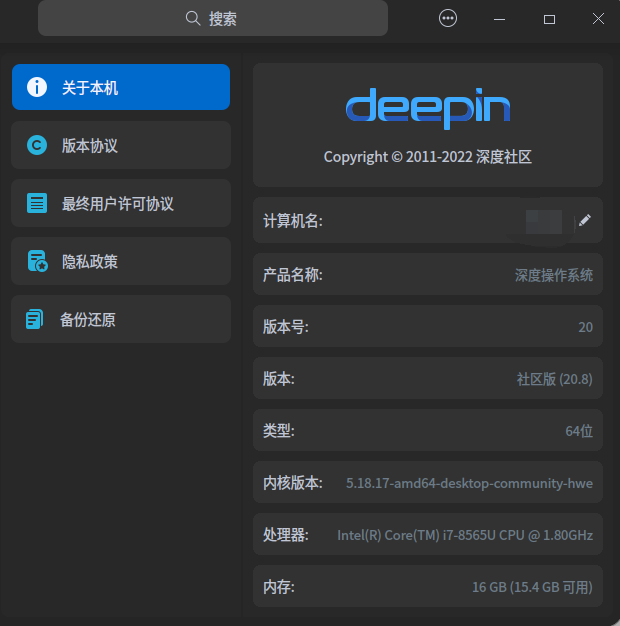Click the backup icon beside 备份还原
The image size is (620, 626).
tap(35, 319)
